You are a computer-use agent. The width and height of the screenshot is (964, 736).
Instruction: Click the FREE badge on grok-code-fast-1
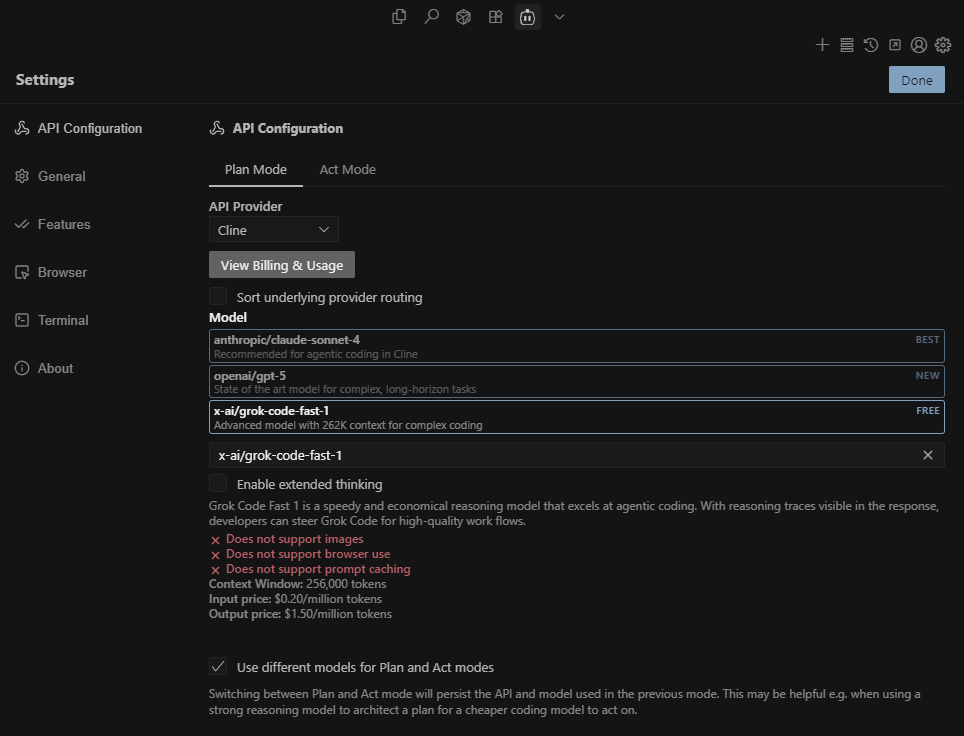pyautogui.click(x=928, y=411)
